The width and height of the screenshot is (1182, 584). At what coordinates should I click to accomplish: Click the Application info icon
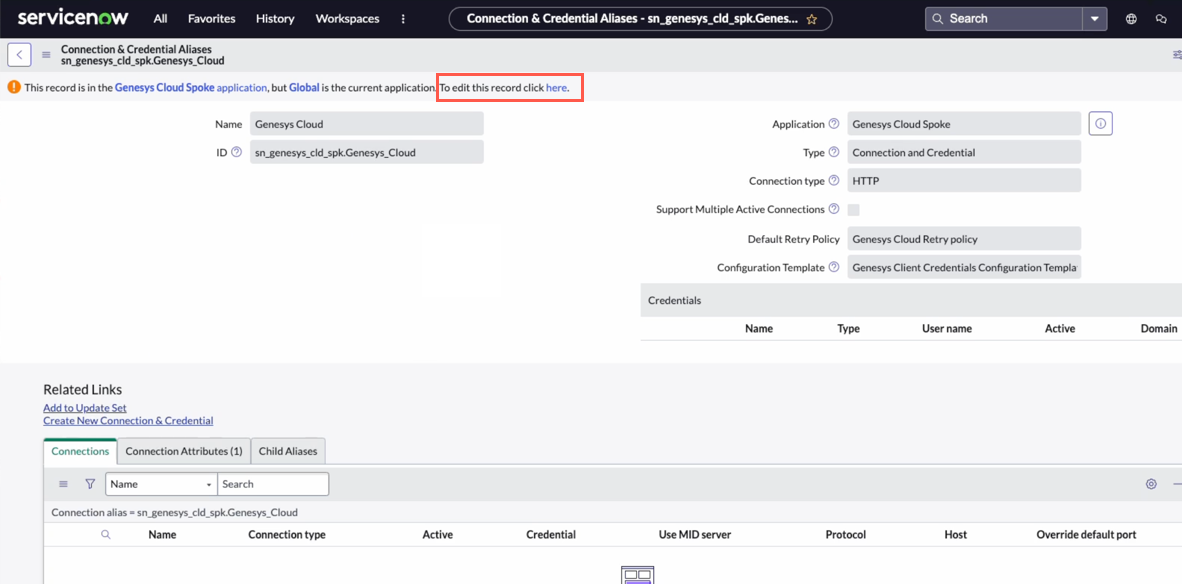[x=1100, y=124]
